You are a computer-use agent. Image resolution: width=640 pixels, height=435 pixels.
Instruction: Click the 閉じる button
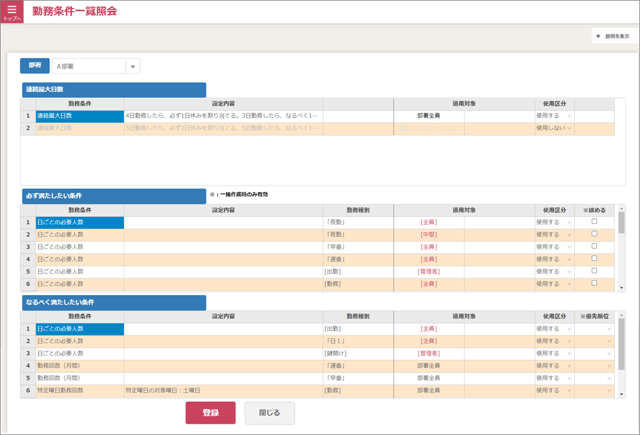tap(270, 412)
